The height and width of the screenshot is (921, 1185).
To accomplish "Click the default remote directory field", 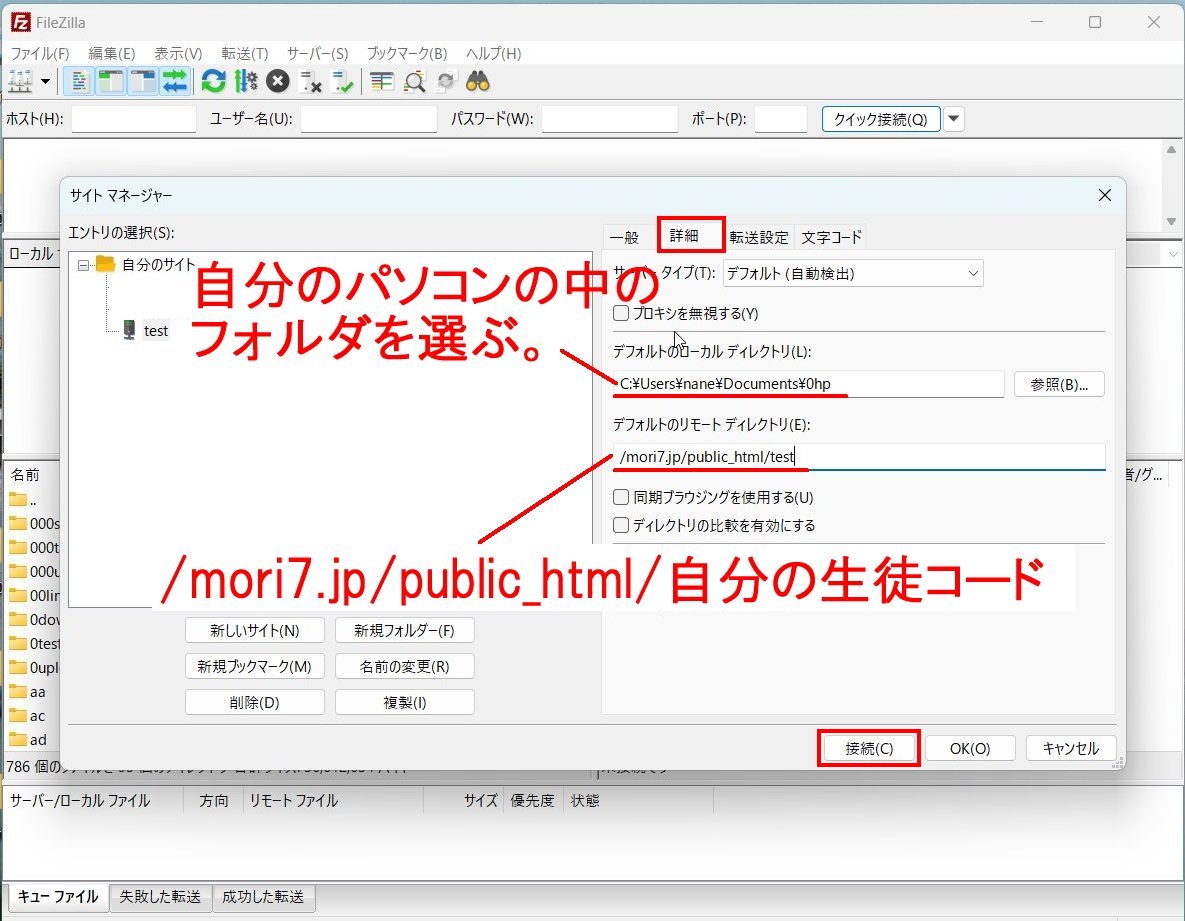I will [859, 456].
